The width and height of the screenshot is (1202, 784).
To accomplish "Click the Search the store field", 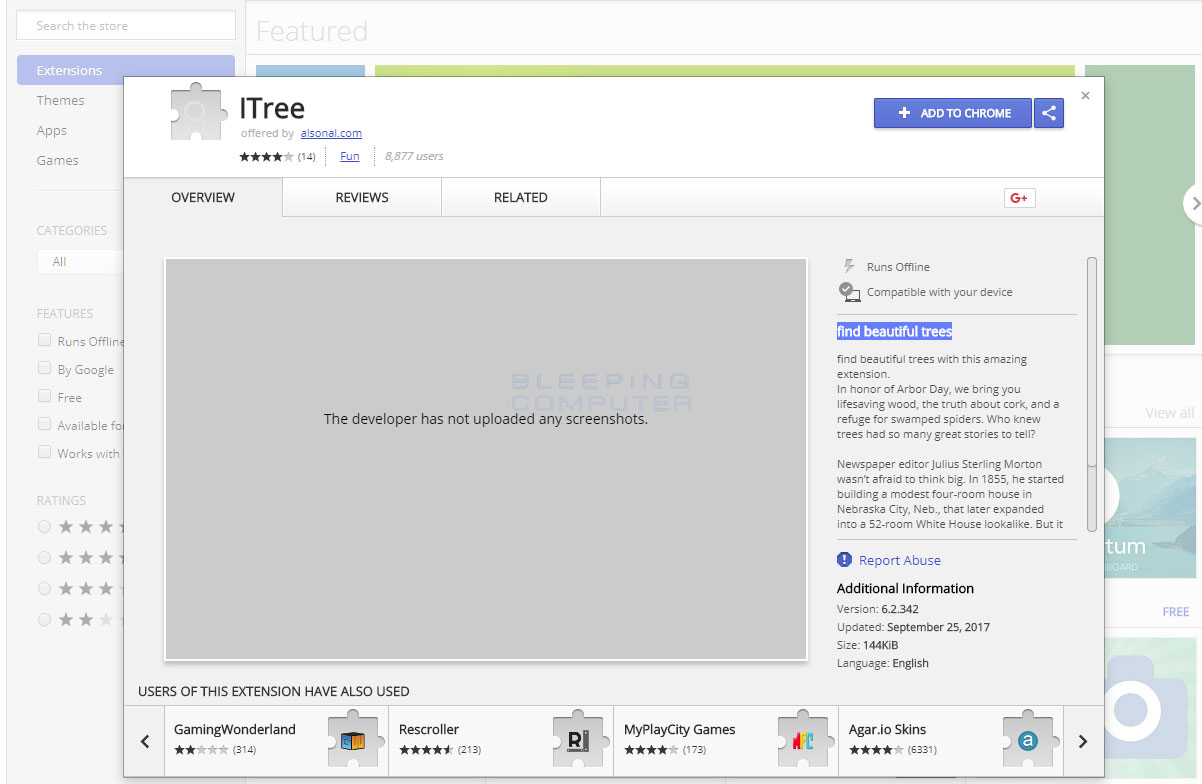I will (126, 26).
